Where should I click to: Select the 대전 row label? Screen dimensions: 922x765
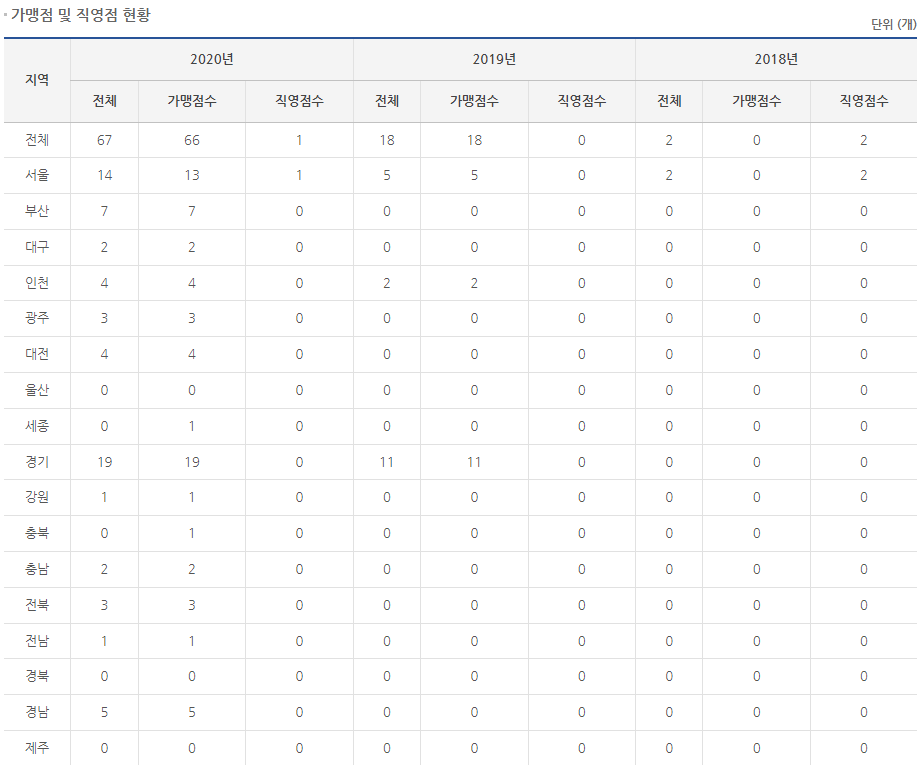[x=37, y=354]
